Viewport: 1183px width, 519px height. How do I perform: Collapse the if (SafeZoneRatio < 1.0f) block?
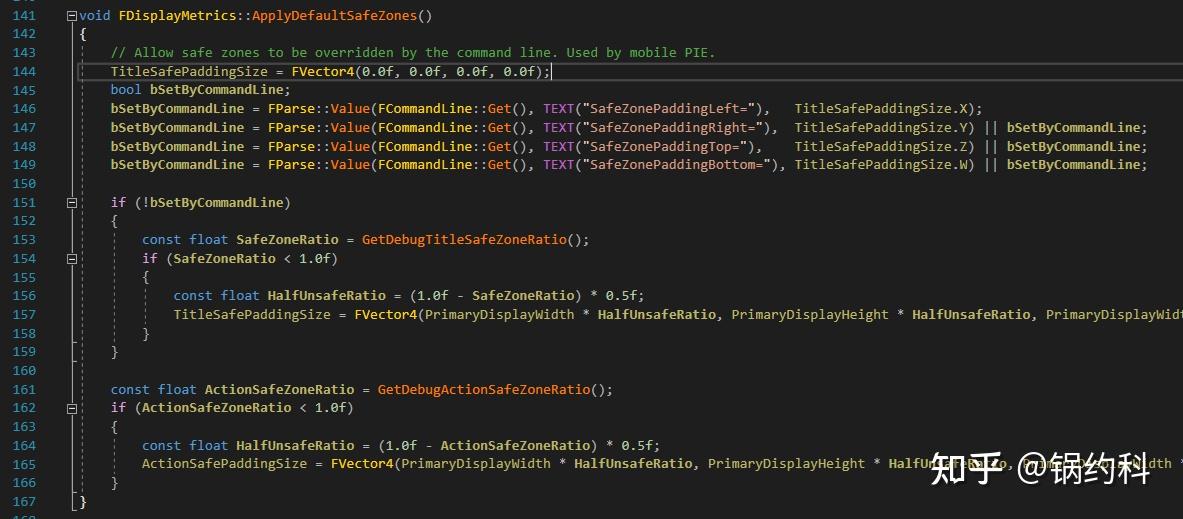72,259
